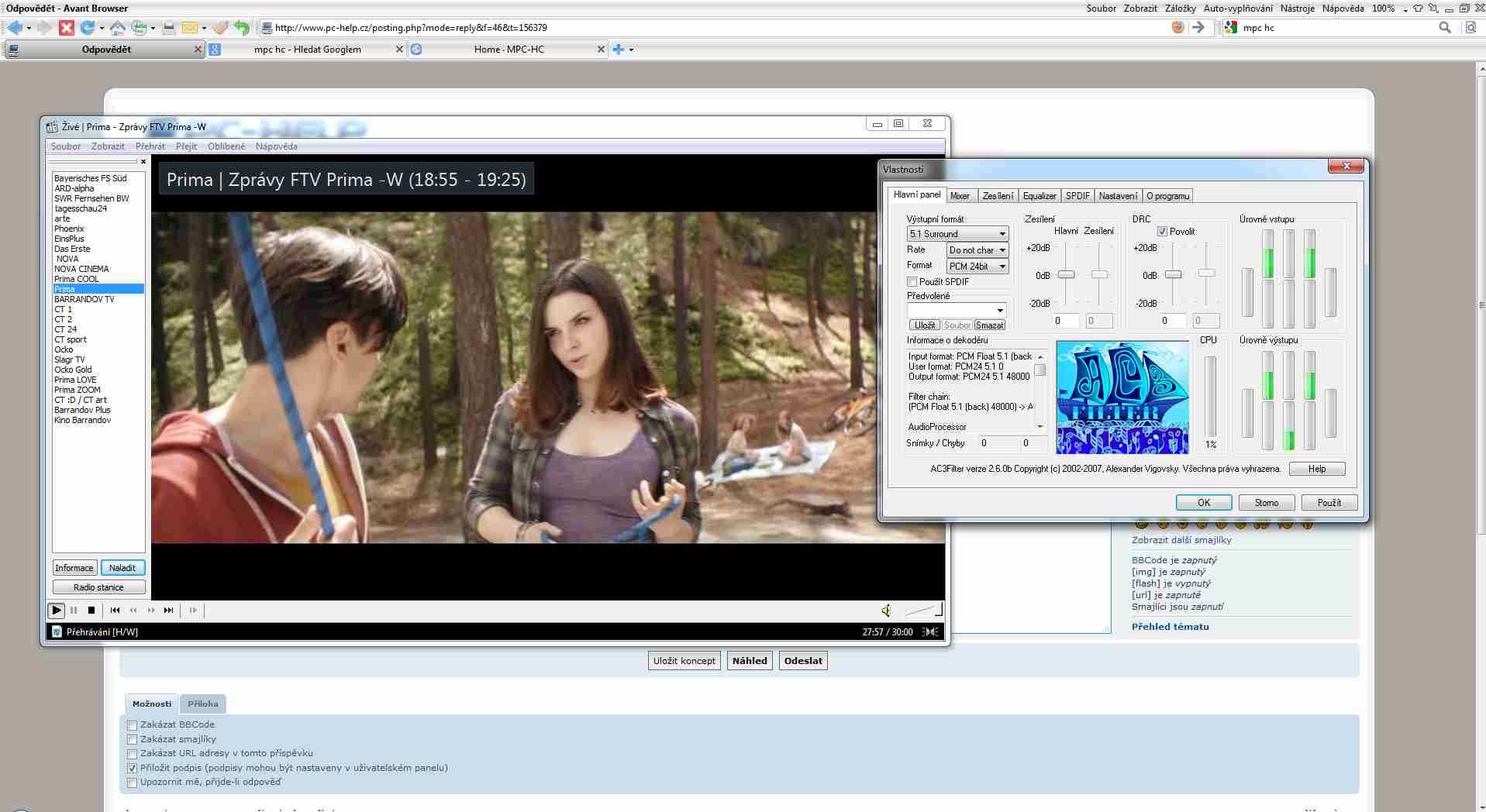This screenshot has height=812, width=1486.
Task: Toggle the DRC Povolit checkbox
Action: pyautogui.click(x=1162, y=232)
